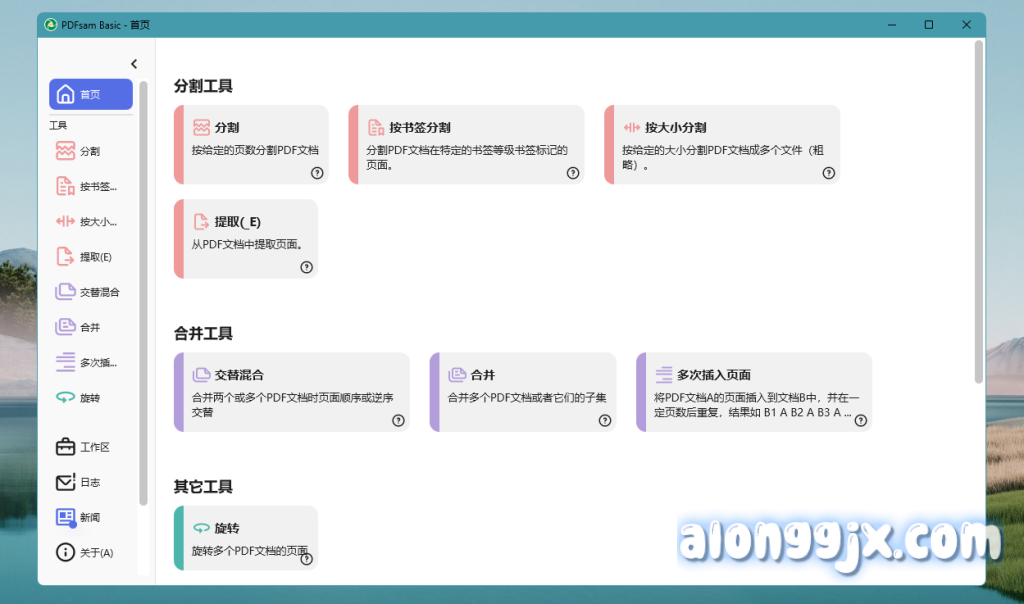Click help icon on the 多次插入页面 card

tap(861, 421)
